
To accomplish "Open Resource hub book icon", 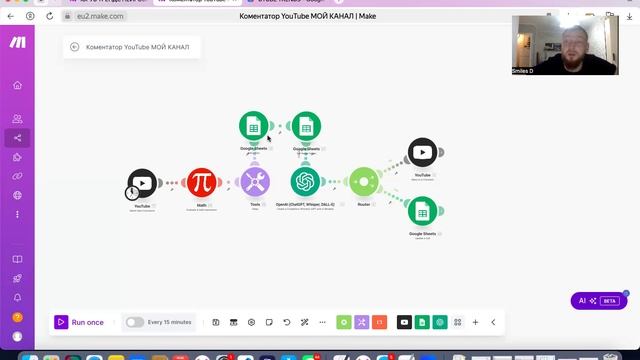I will pyautogui.click(x=17, y=259).
